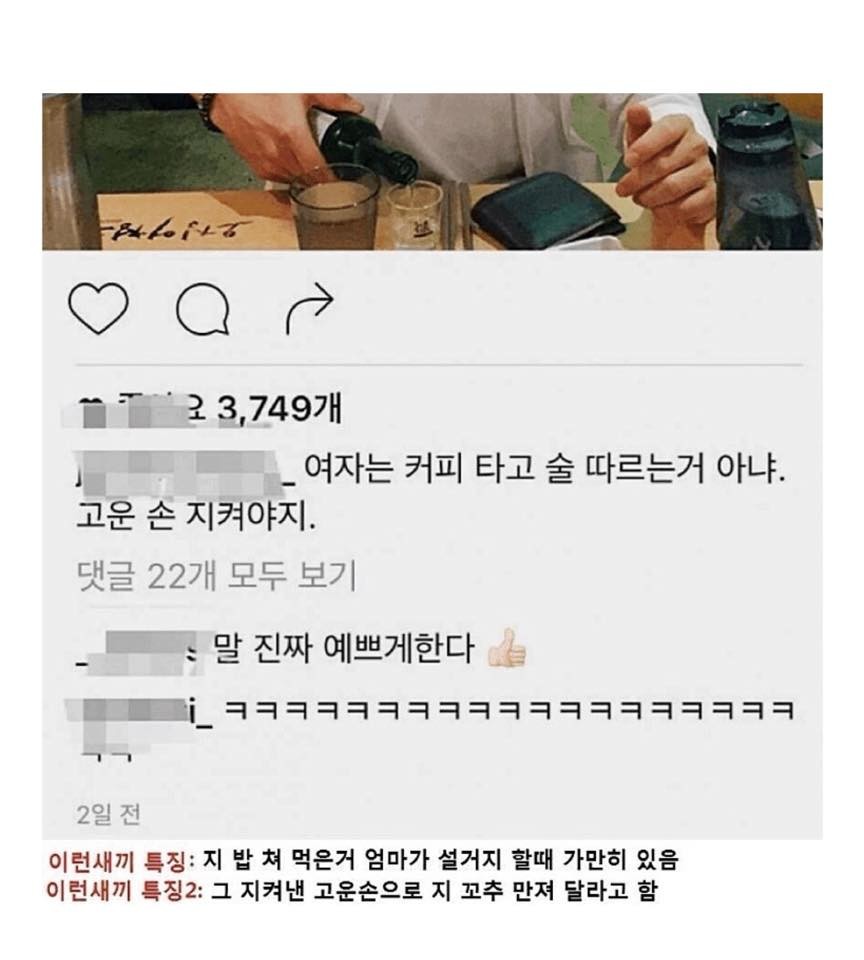
Task: Open comments via speech bubble icon
Action: [203, 309]
